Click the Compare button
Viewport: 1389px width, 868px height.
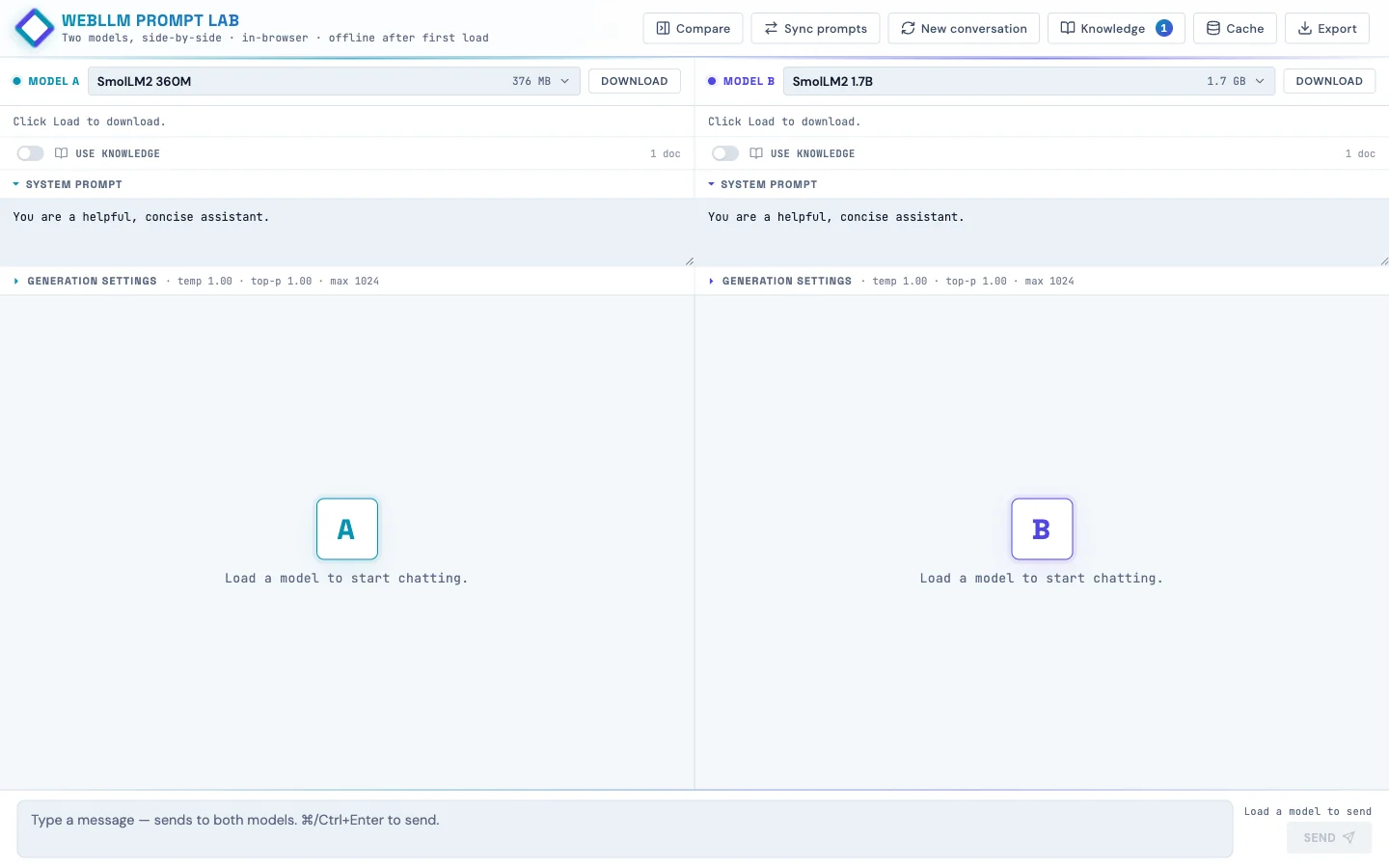(x=693, y=29)
